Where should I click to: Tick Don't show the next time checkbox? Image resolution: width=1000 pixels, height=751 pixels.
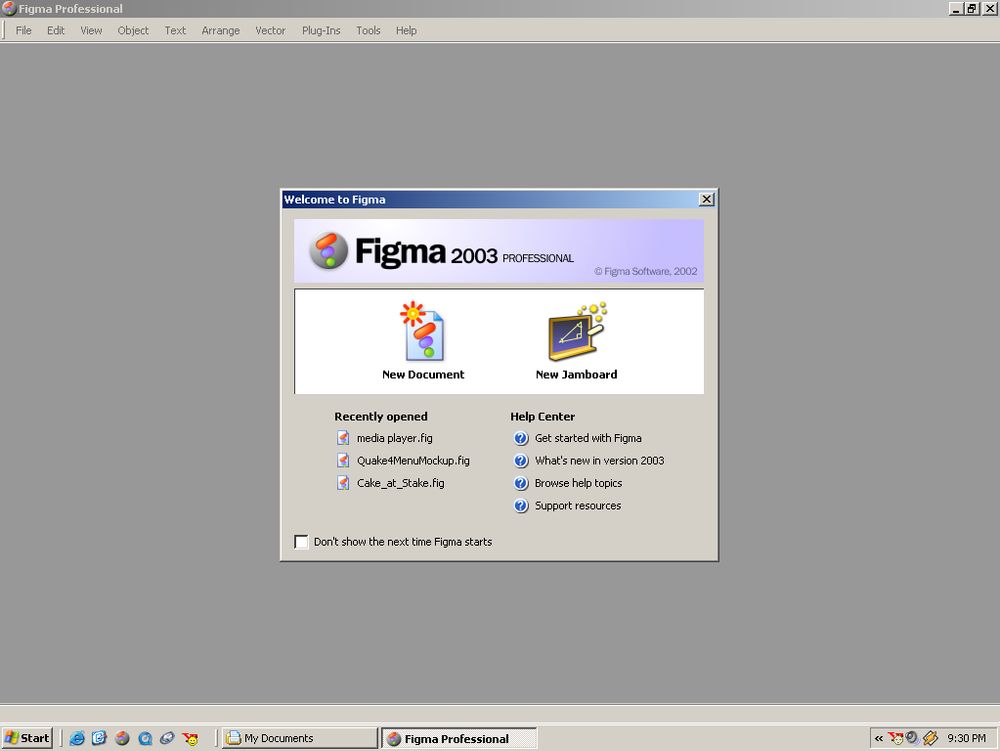[301, 542]
